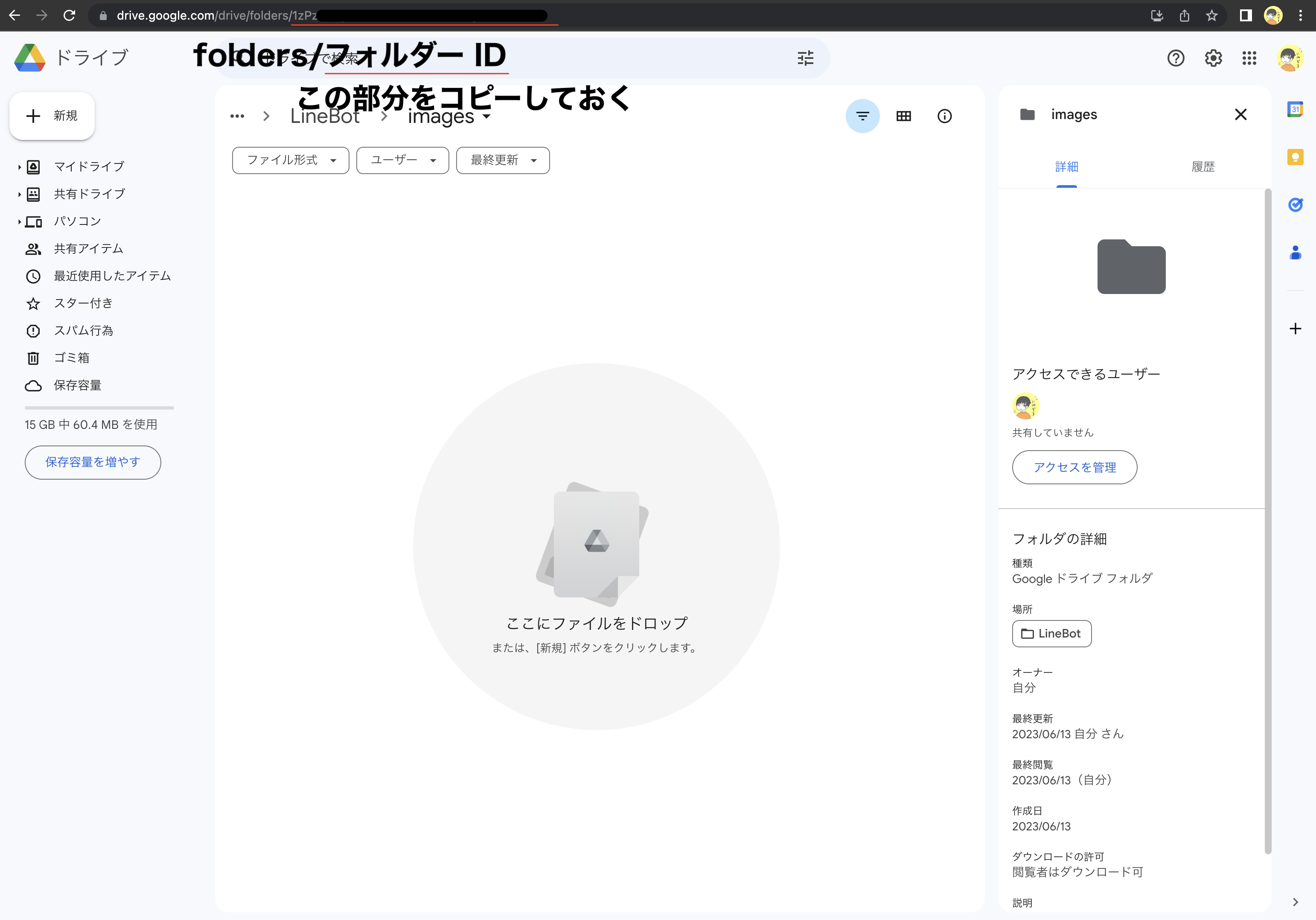Image resolution: width=1316 pixels, height=920 pixels.
Task: Click the folder thumbnail in details
Action: (1131, 266)
